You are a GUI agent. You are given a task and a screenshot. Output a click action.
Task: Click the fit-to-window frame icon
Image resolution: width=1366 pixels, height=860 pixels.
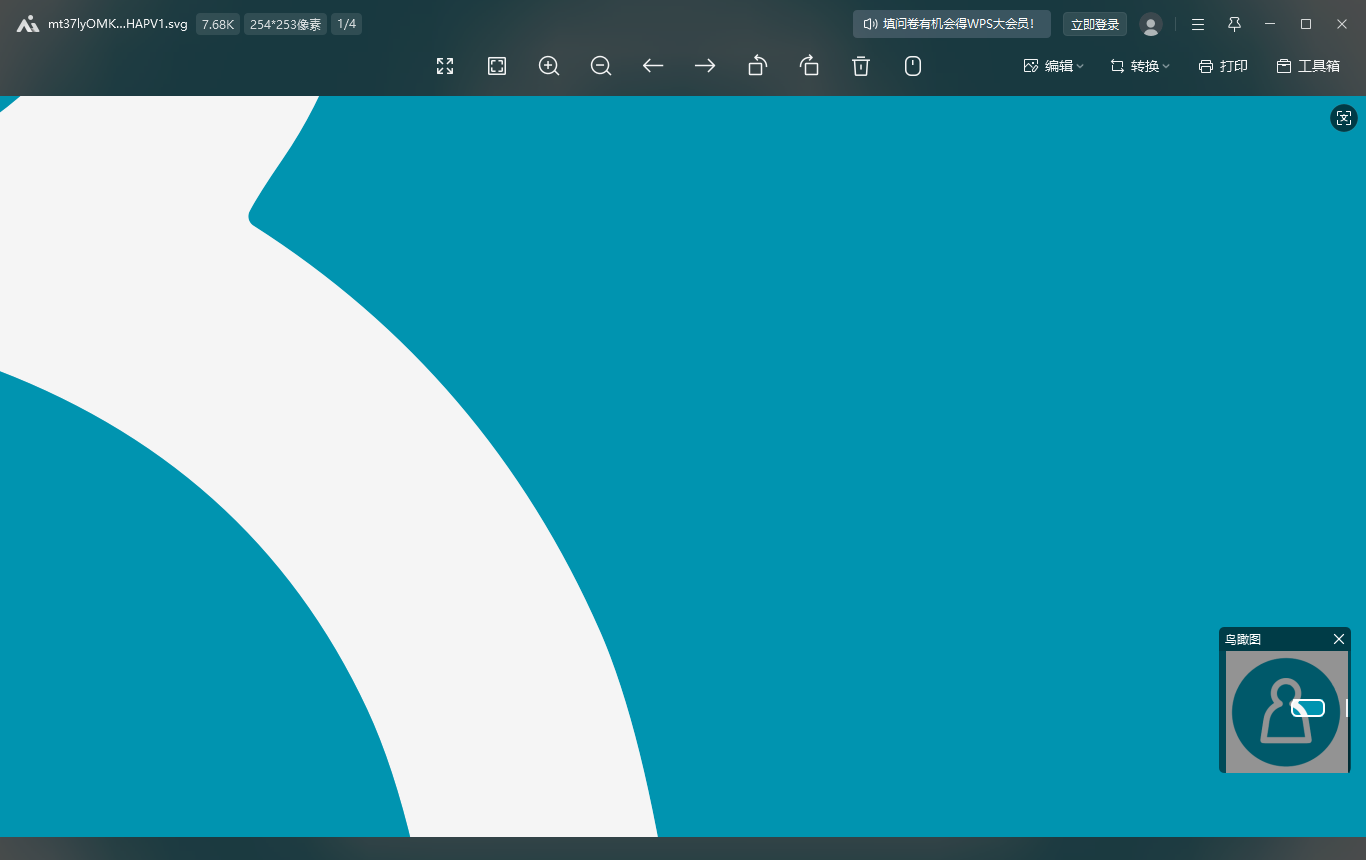497,66
